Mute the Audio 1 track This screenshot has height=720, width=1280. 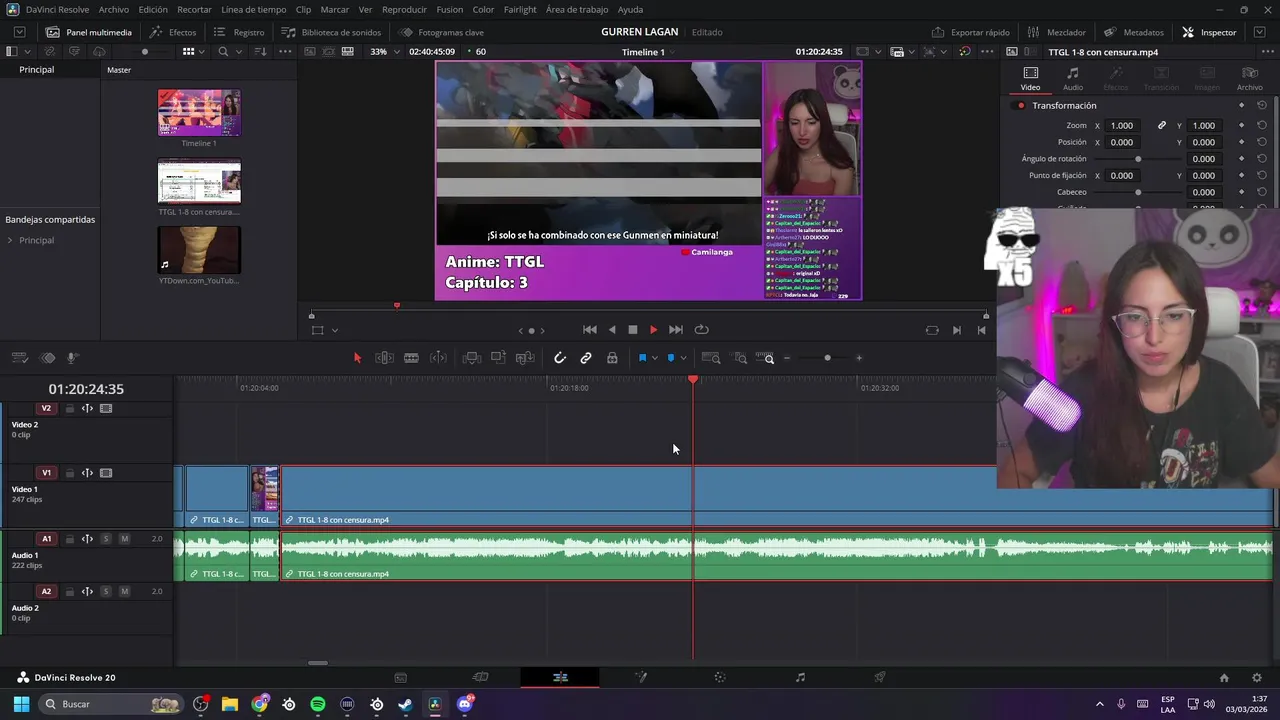coord(124,539)
